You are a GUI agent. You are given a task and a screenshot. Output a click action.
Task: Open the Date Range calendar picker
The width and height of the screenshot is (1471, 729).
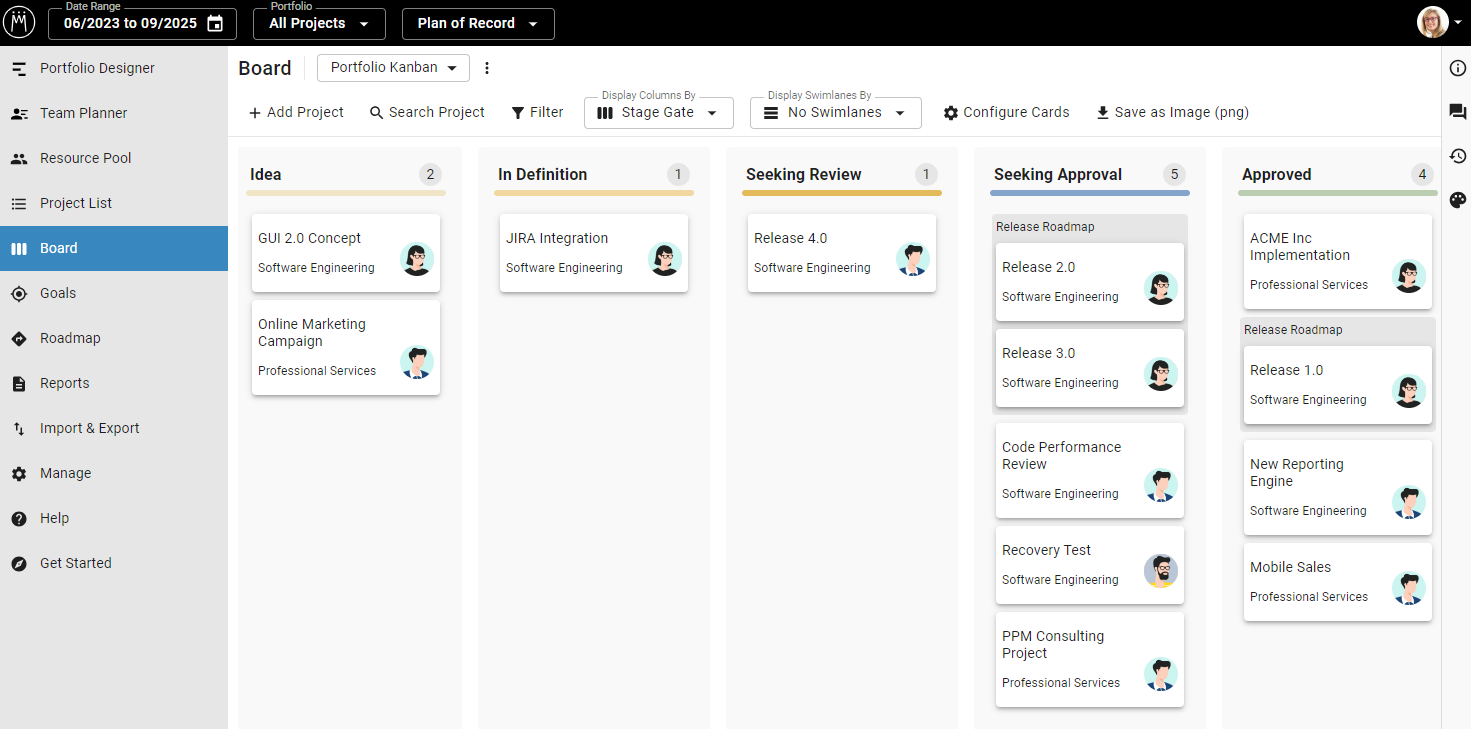pyautogui.click(x=214, y=23)
